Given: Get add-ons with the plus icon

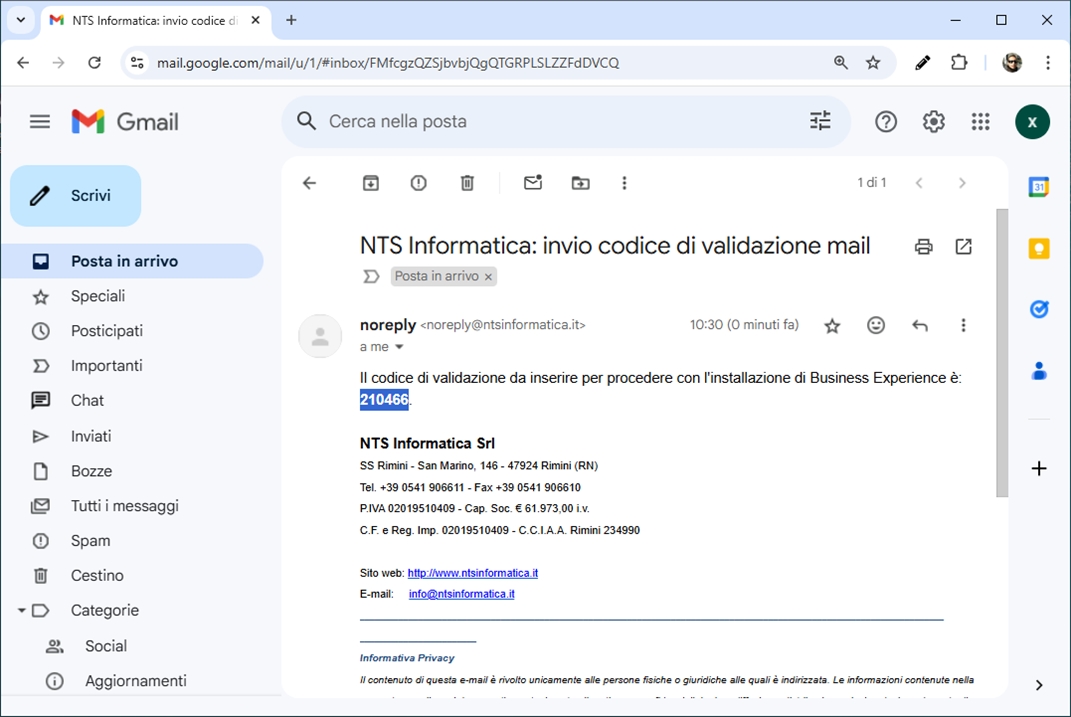Looking at the screenshot, I should tap(1039, 468).
